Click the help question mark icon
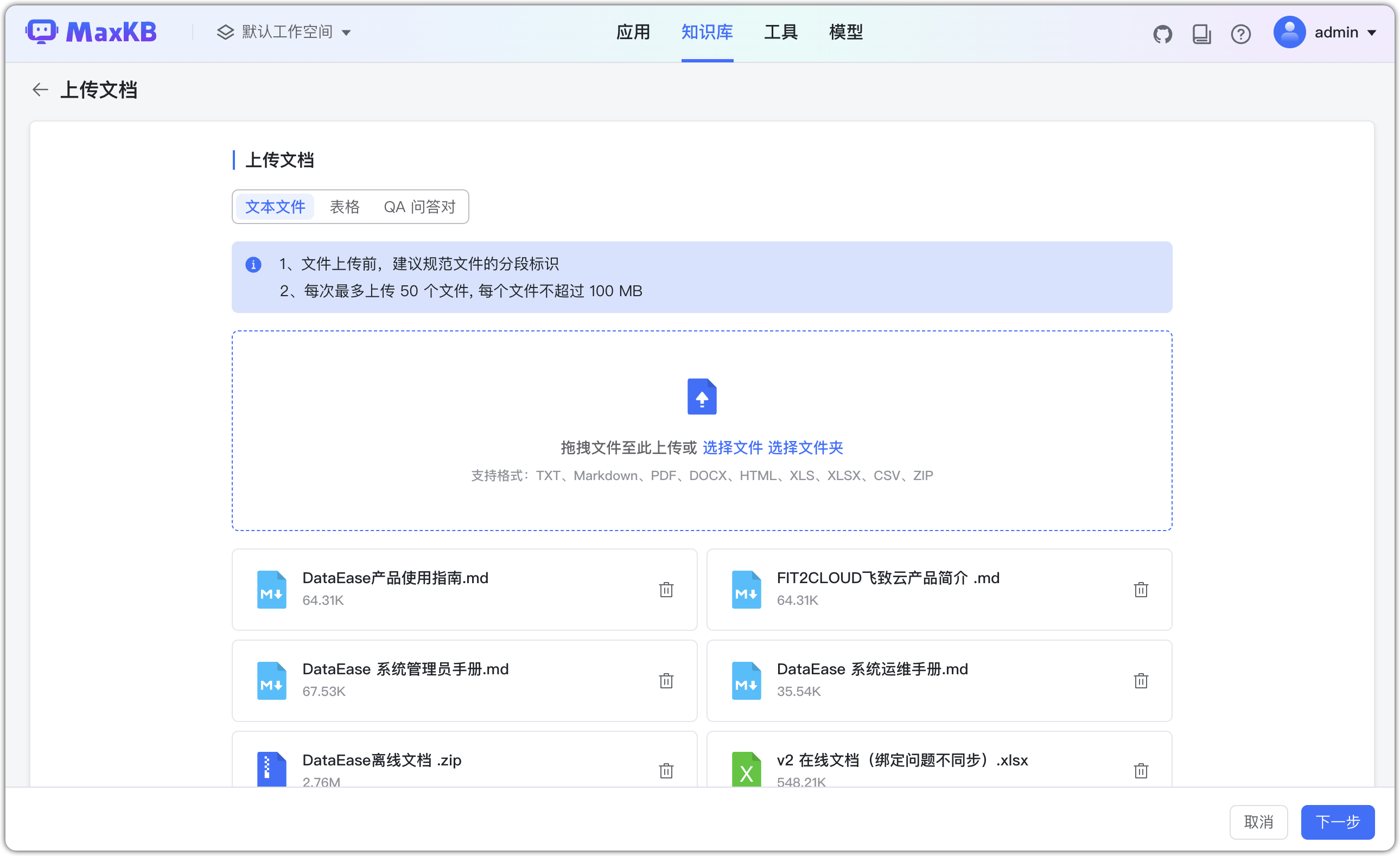 click(x=1241, y=34)
